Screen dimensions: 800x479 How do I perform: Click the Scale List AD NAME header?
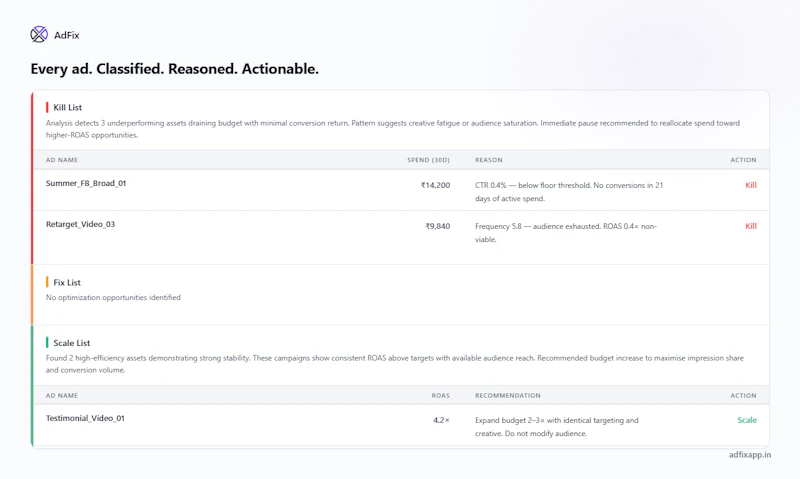pos(62,395)
